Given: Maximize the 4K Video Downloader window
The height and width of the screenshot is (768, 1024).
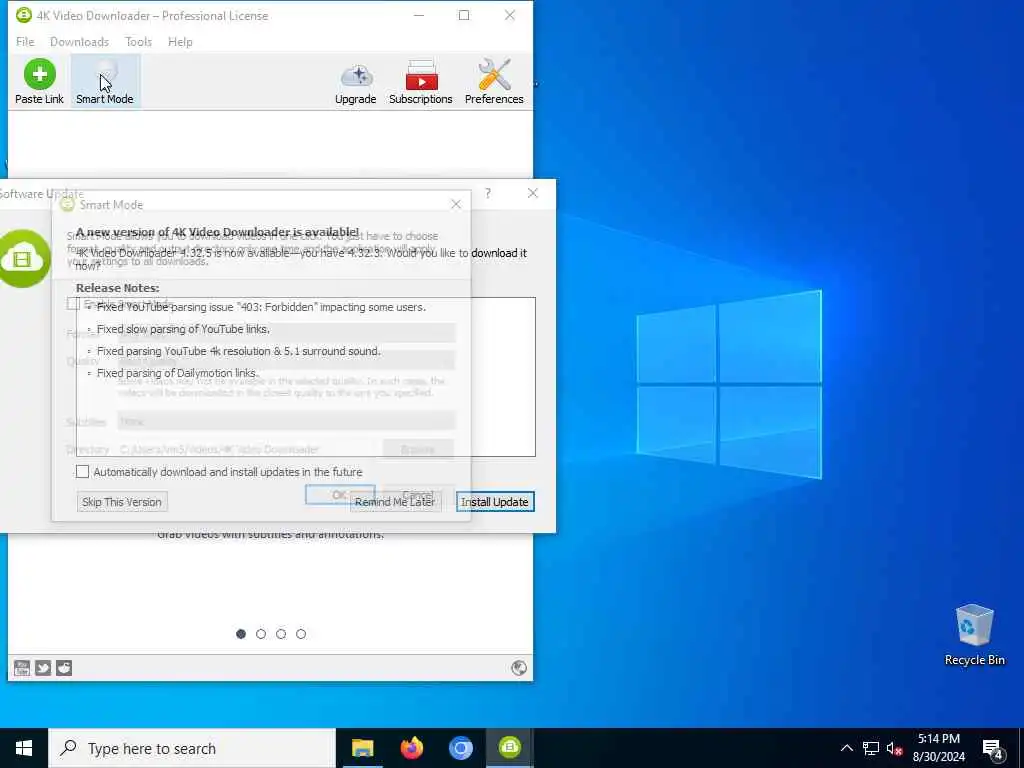Looking at the screenshot, I should click(464, 15).
